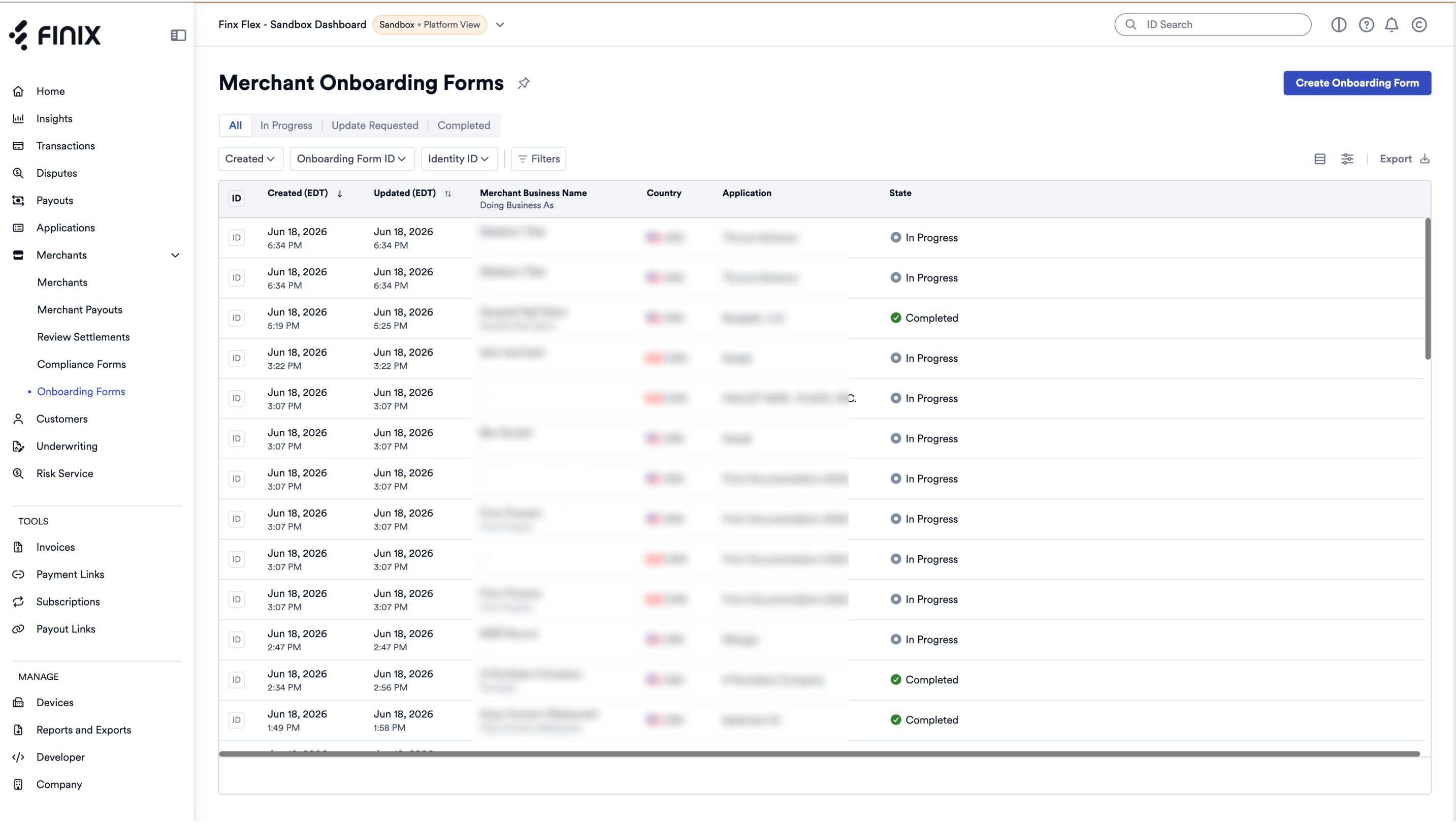Copy ID for the 1:49 PM row

(236, 719)
